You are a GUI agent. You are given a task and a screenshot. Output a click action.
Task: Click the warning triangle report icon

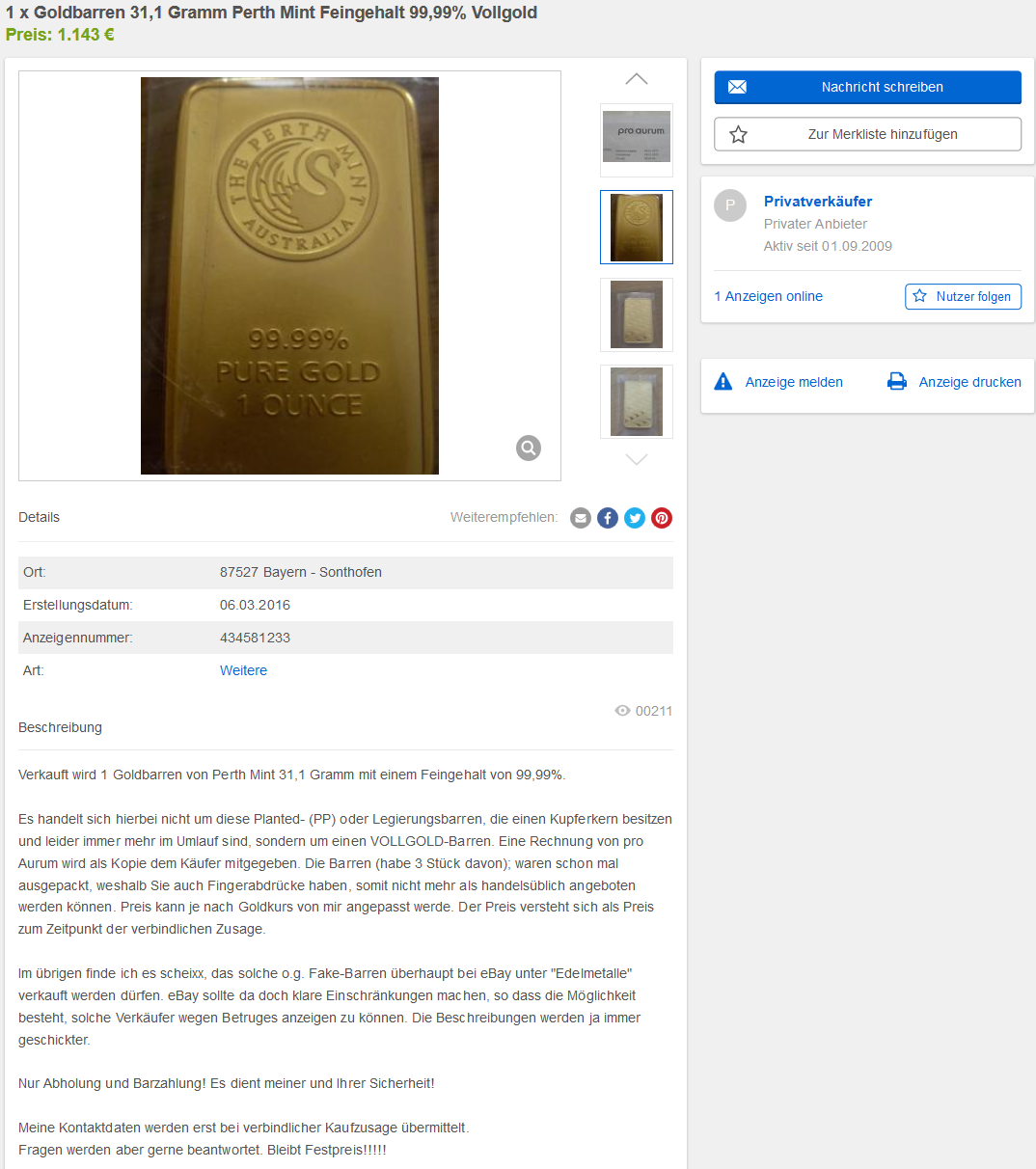click(723, 382)
